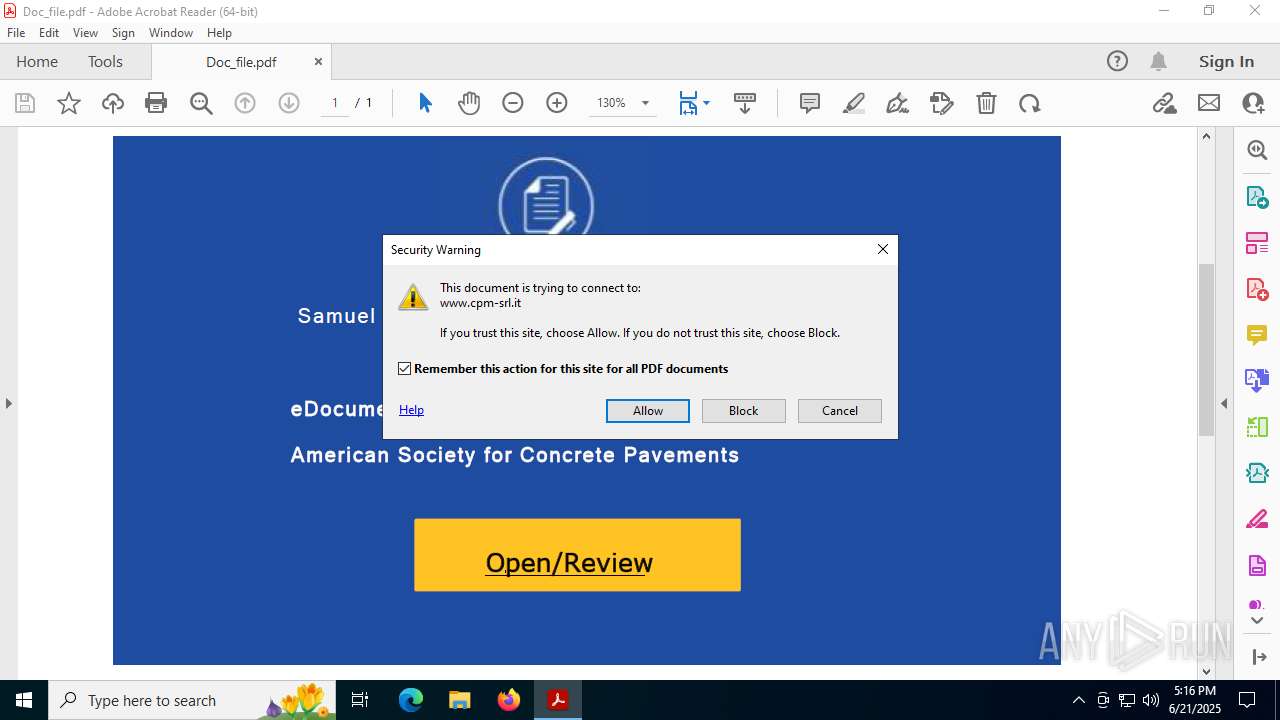Open the green Compare tool in right pane
The image size is (1280, 720).
click(1257, 427)
